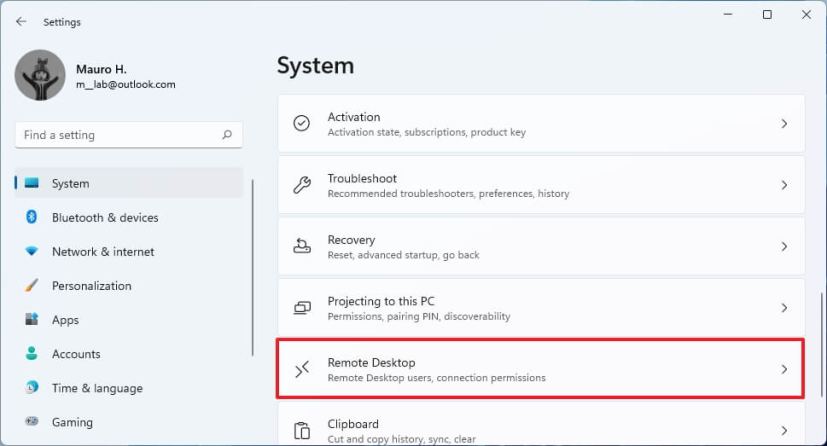Click the Network & internet wifi icon
Screen dimensions: 827x446
[x=32, y=252]
